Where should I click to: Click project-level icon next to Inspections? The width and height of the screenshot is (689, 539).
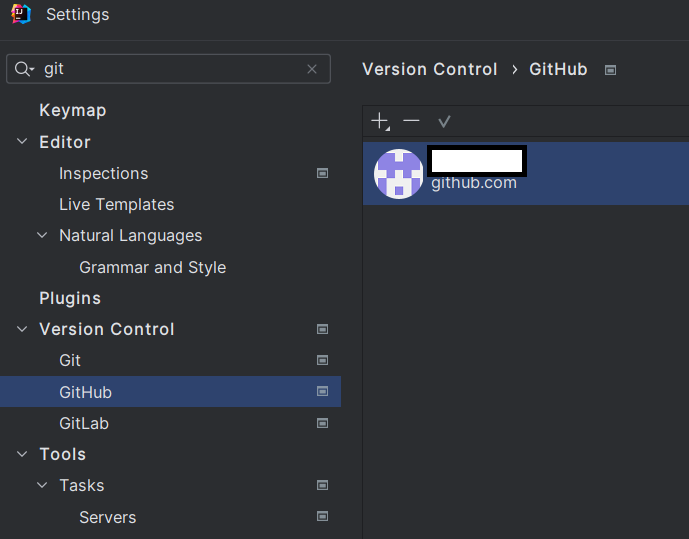point(322,173)
